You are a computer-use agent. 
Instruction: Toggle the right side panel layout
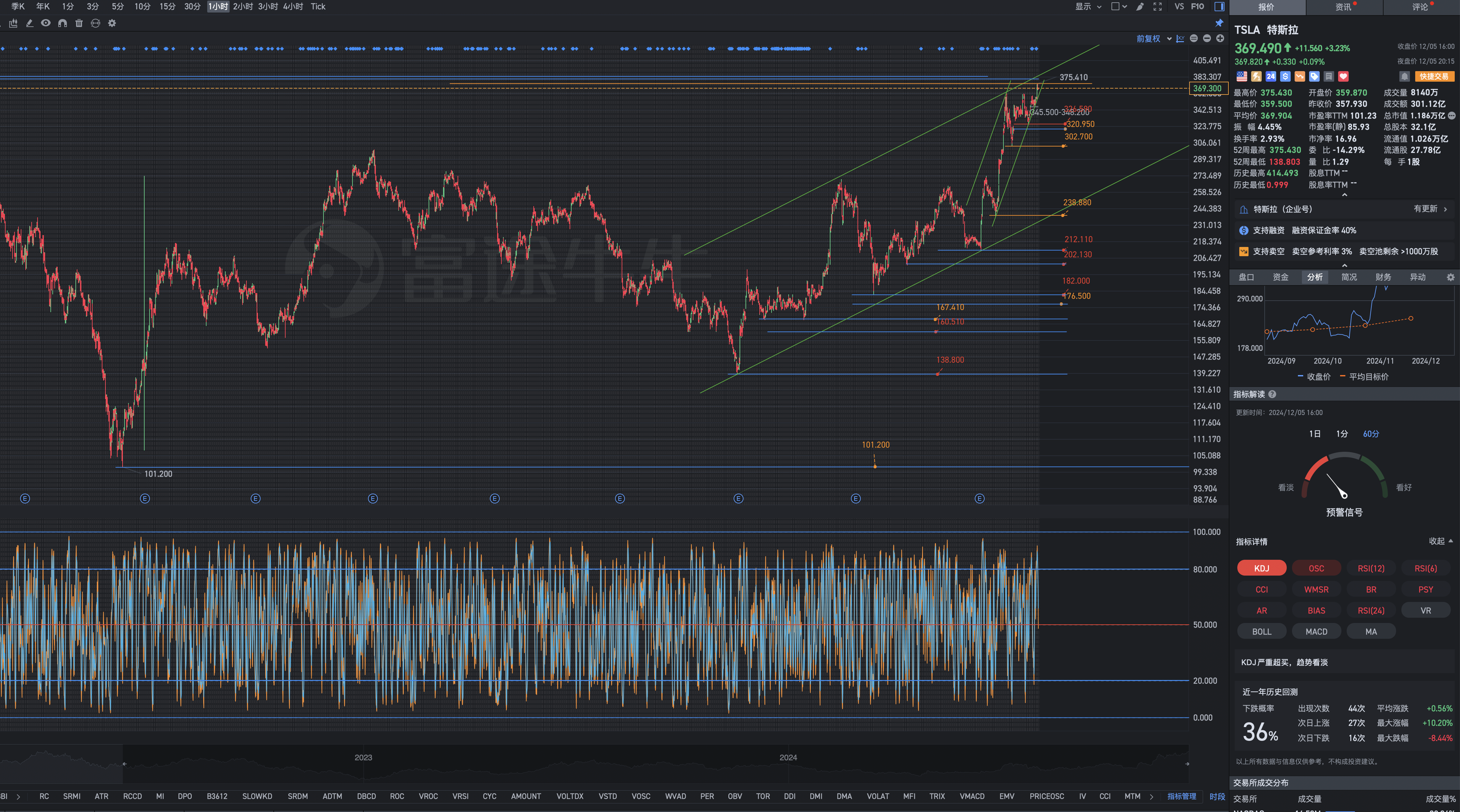click(1219, 7)
